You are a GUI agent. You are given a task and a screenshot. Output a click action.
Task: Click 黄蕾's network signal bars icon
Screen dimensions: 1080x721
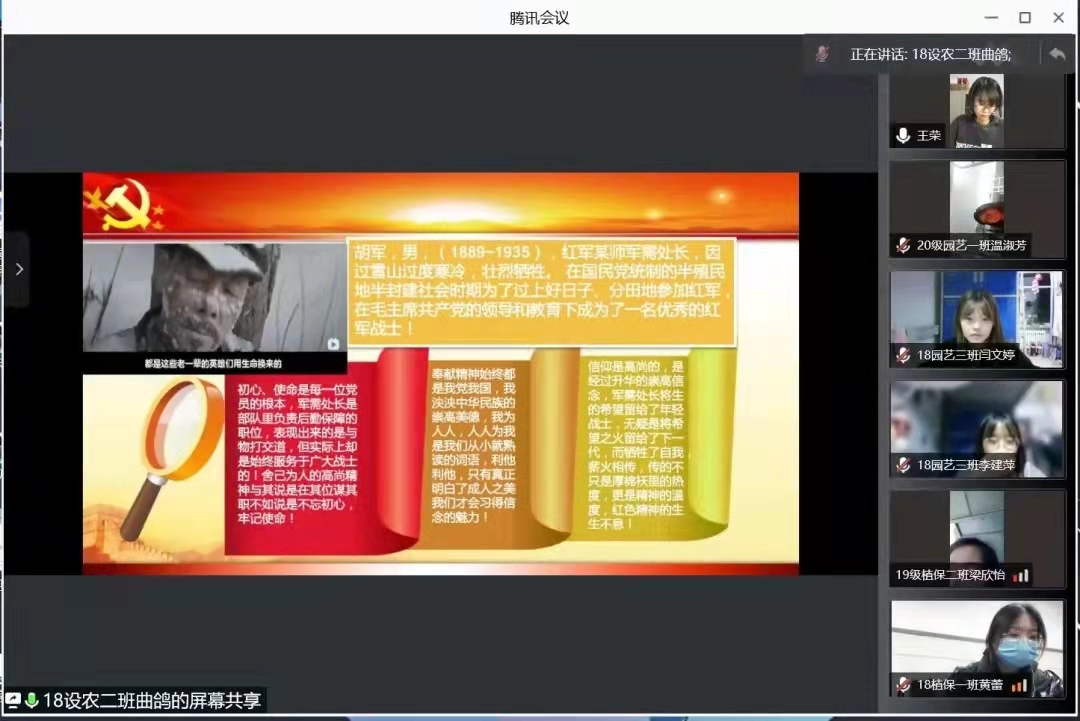(1019, 685)
